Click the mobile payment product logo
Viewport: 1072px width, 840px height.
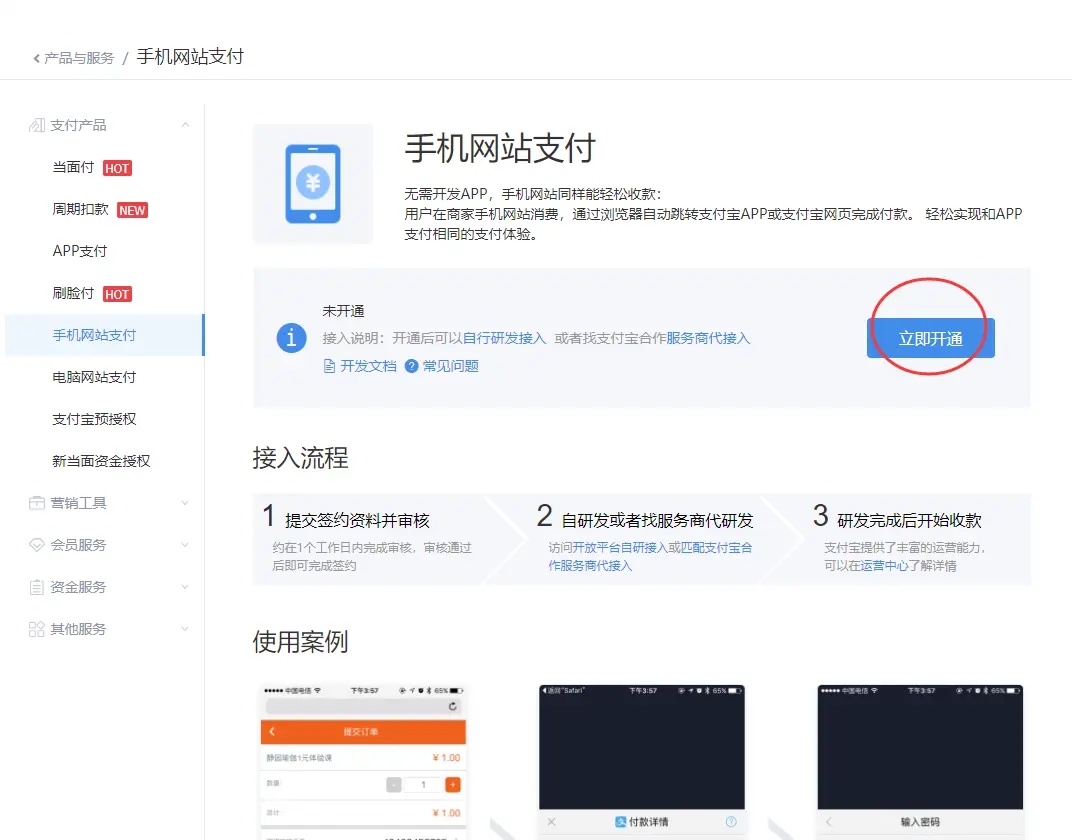coord(313,184)
